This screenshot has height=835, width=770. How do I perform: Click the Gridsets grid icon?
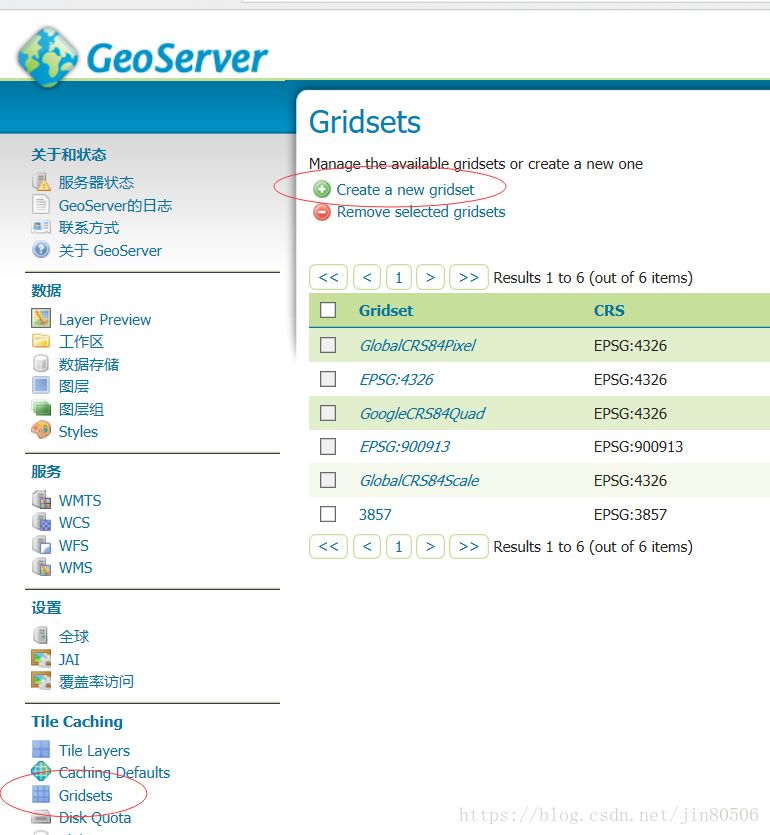click(x=41, y=793)
